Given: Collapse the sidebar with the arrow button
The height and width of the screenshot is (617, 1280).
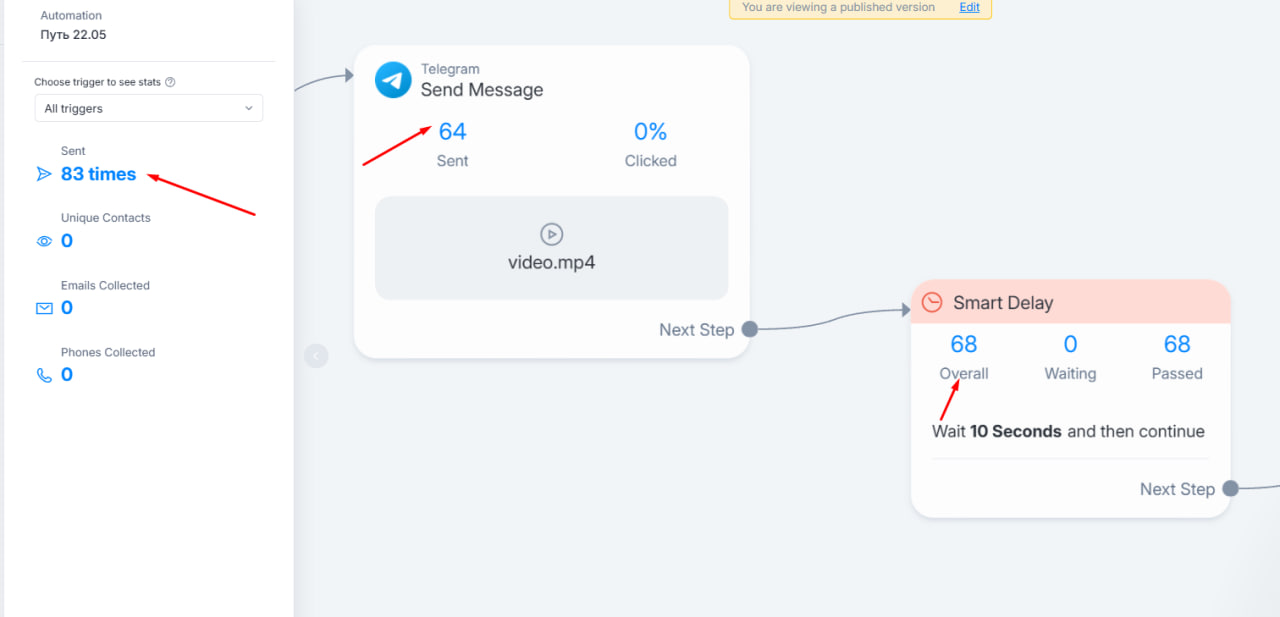Looking at the screenshot, I should 316,355.
